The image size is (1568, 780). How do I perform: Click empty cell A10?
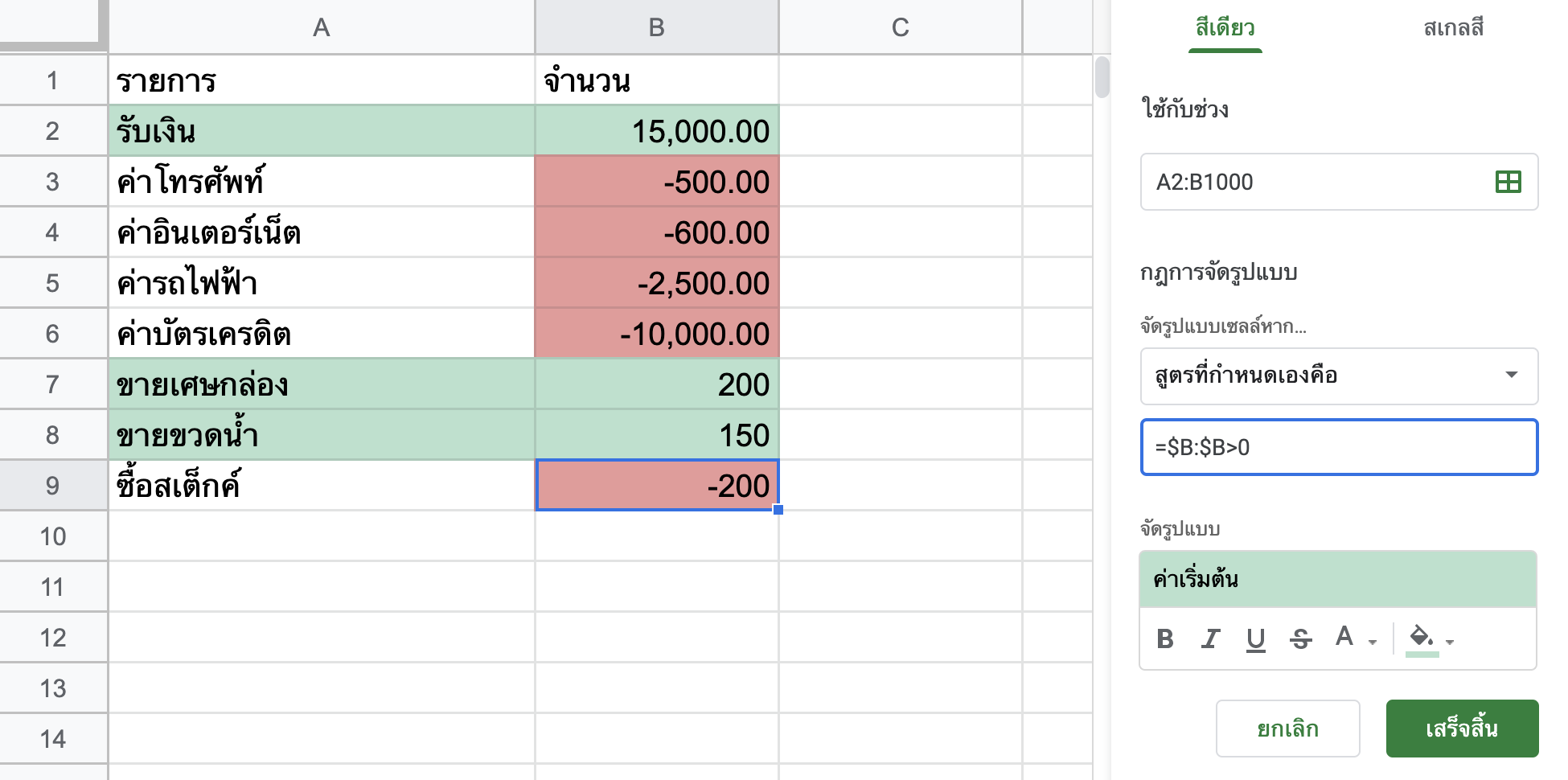[x=322, y=536]
